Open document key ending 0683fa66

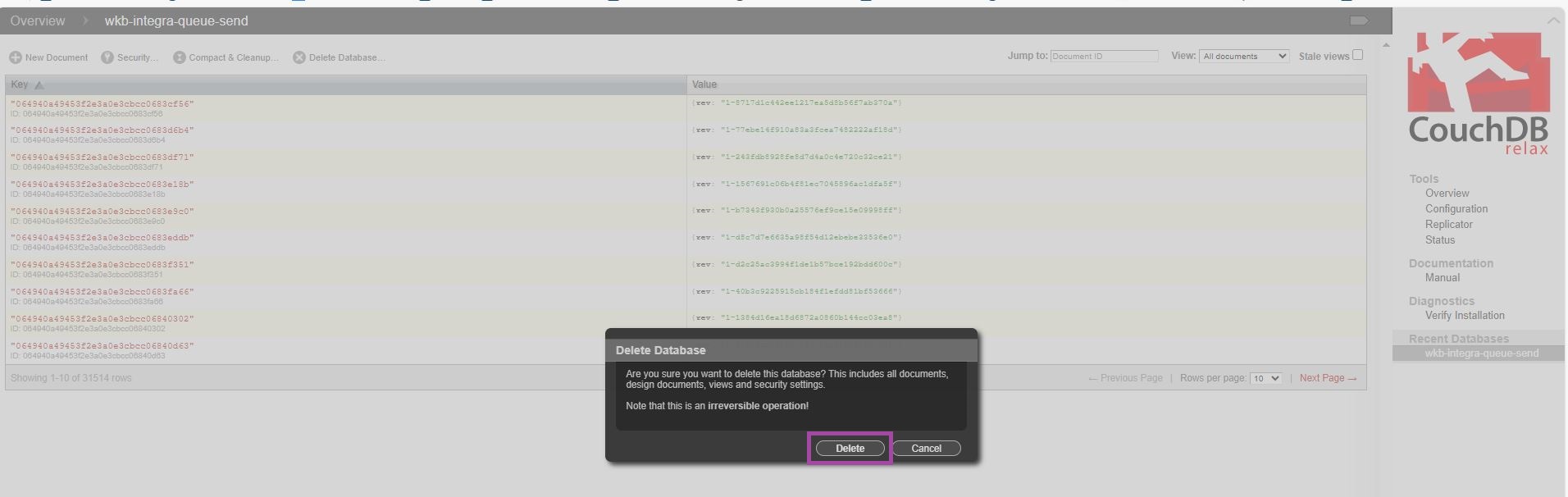pos(103,292)
